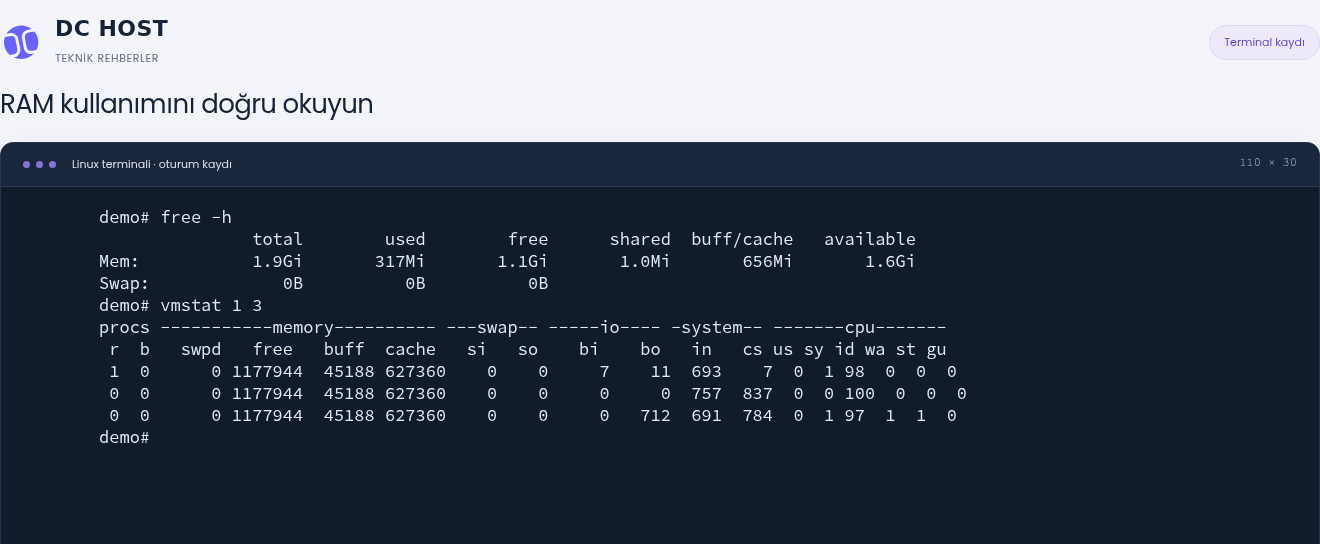Screen dimensions: 1320x544
Task: Click the 'Mem:' row label
Action: pyautogui.click(x=119, y=261)
